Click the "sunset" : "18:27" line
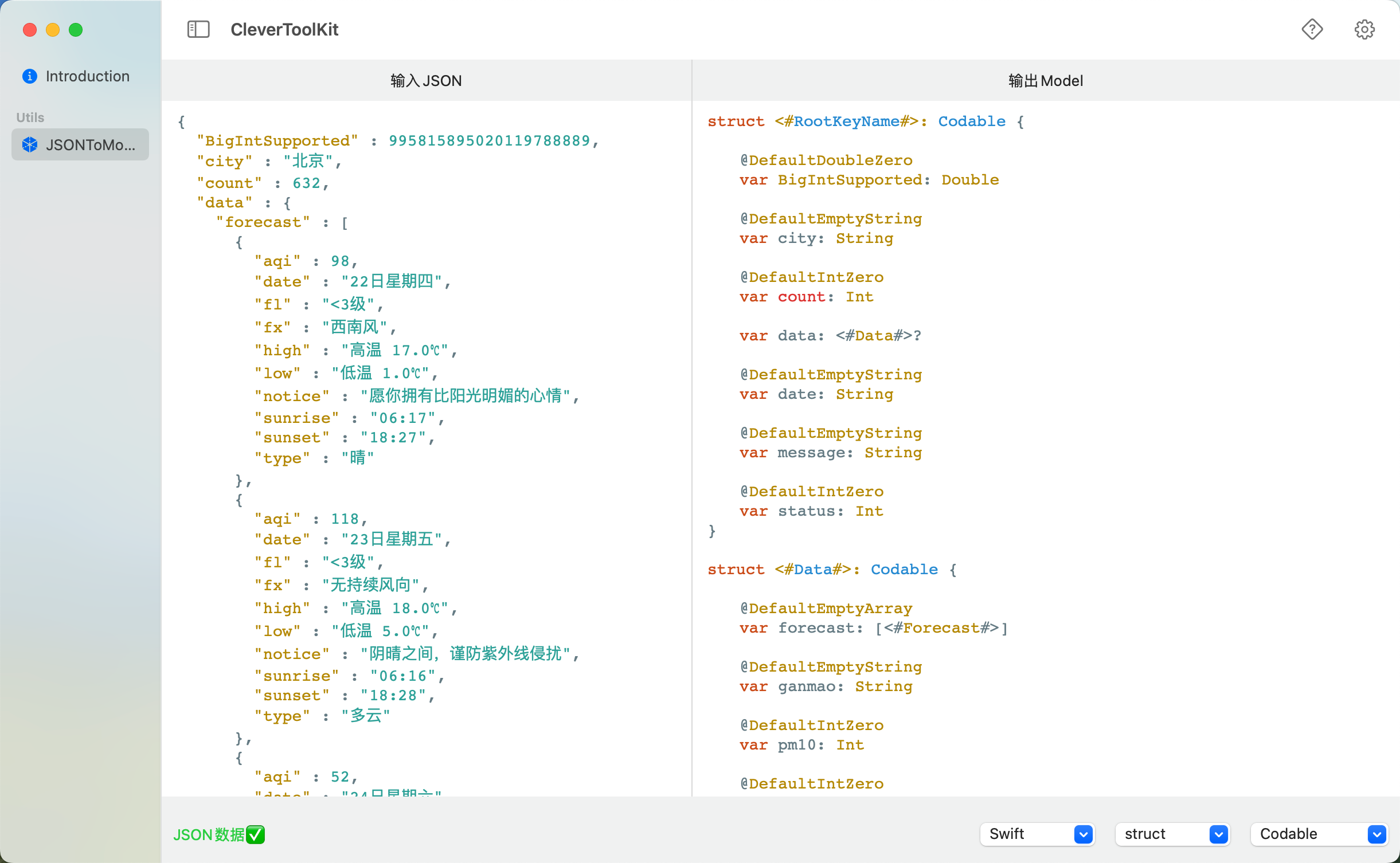This screenshot has width=1400, height=863. pos(345,438)
